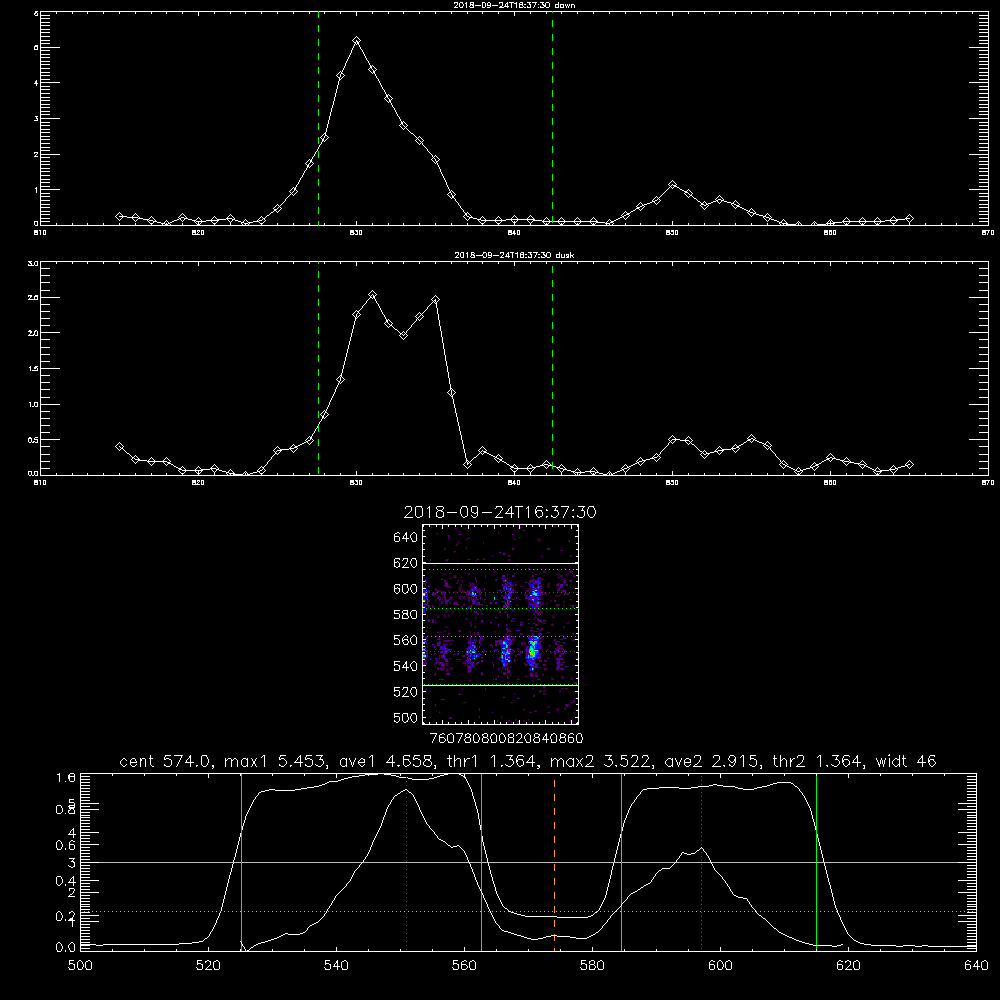Select the red dotted line near 551 in bottom plot

point(406,862)
